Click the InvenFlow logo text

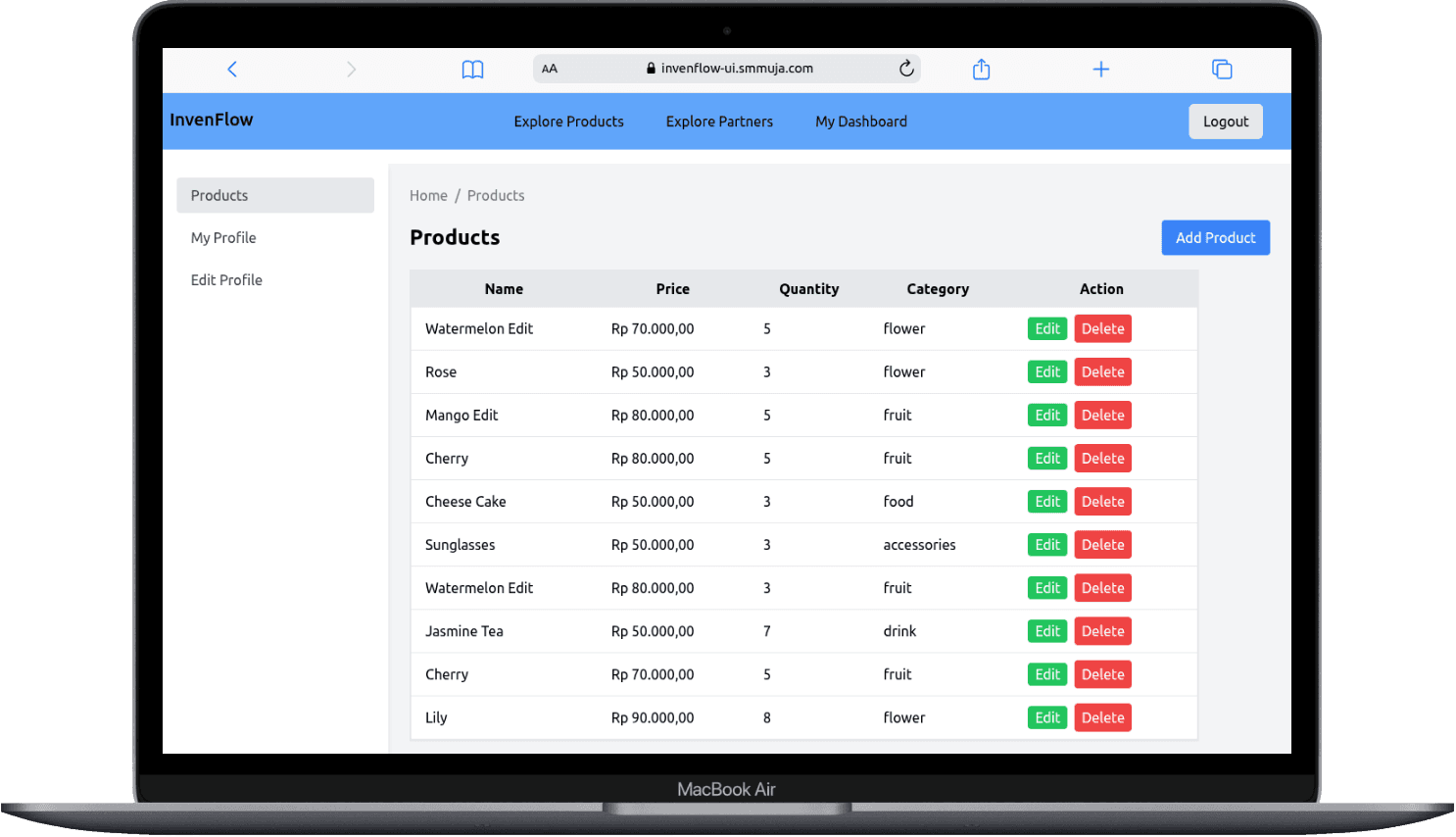[212, 119]
